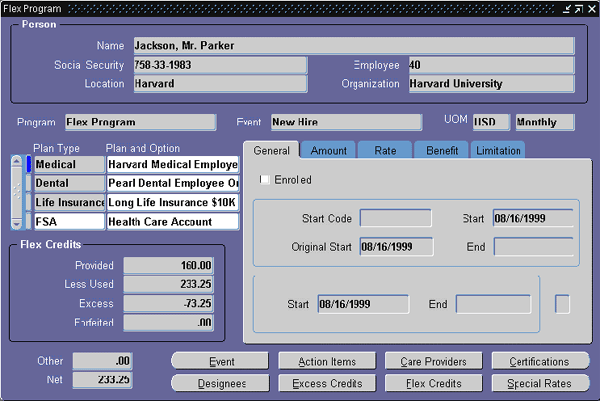The width and height of the screenshot is (600, 401).
Task: Click the Event button
Action: tap(220, 361)
